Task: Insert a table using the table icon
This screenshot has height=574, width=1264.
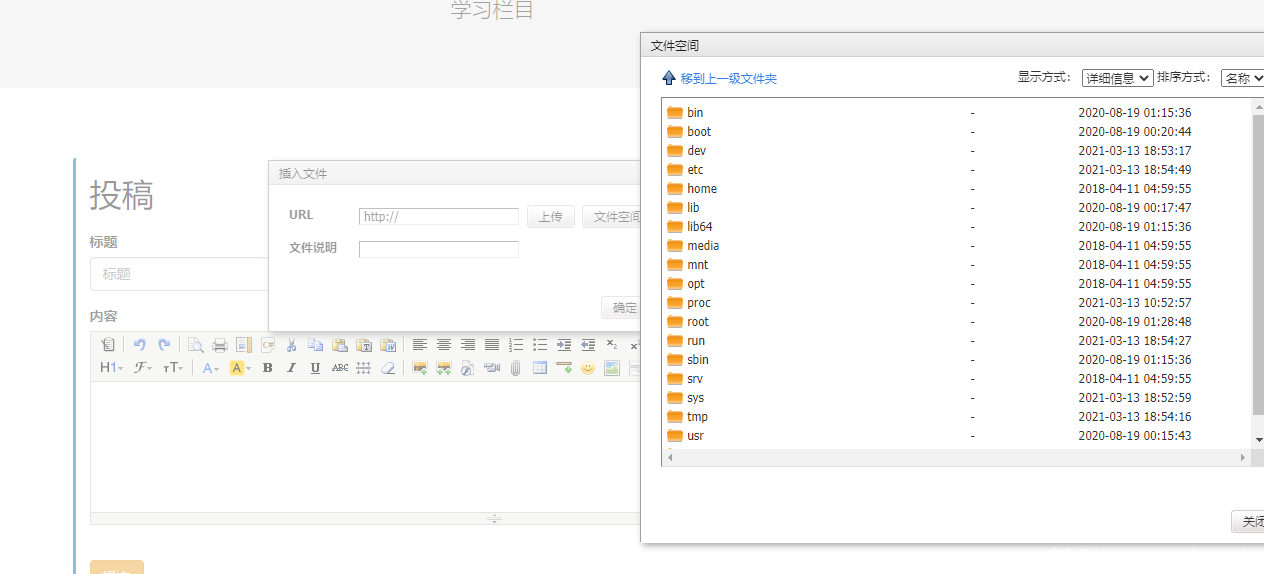Action: pyautogui.click(x=540, y=368)
